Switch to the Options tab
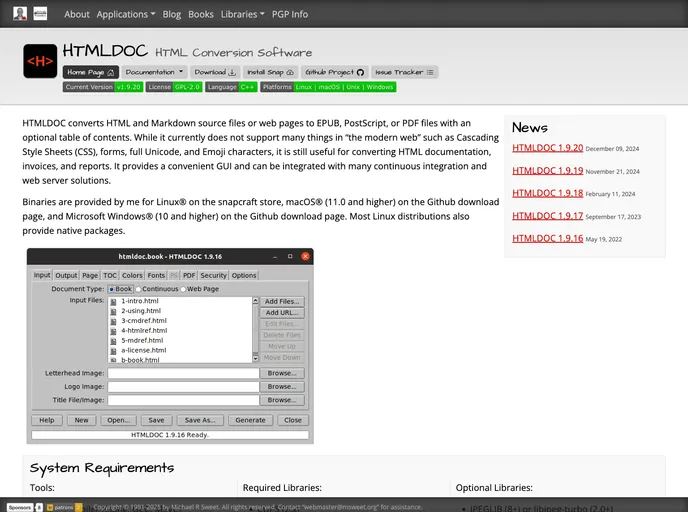Viewport: 688px width, 512px height. pyautogui.click(x=244, y=276)
